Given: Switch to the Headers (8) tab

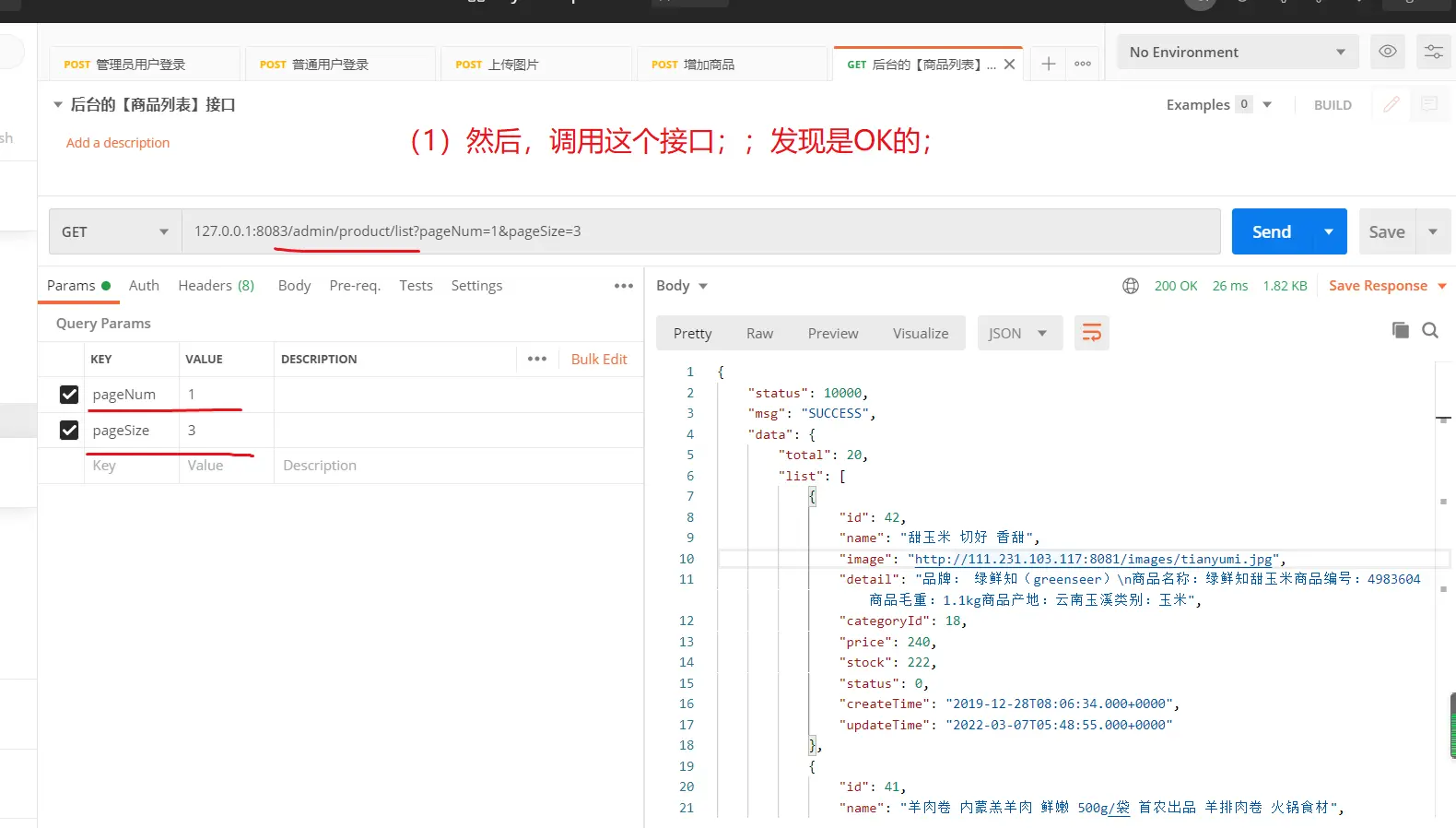Looking at the screenshot, I should coord(216,286).
